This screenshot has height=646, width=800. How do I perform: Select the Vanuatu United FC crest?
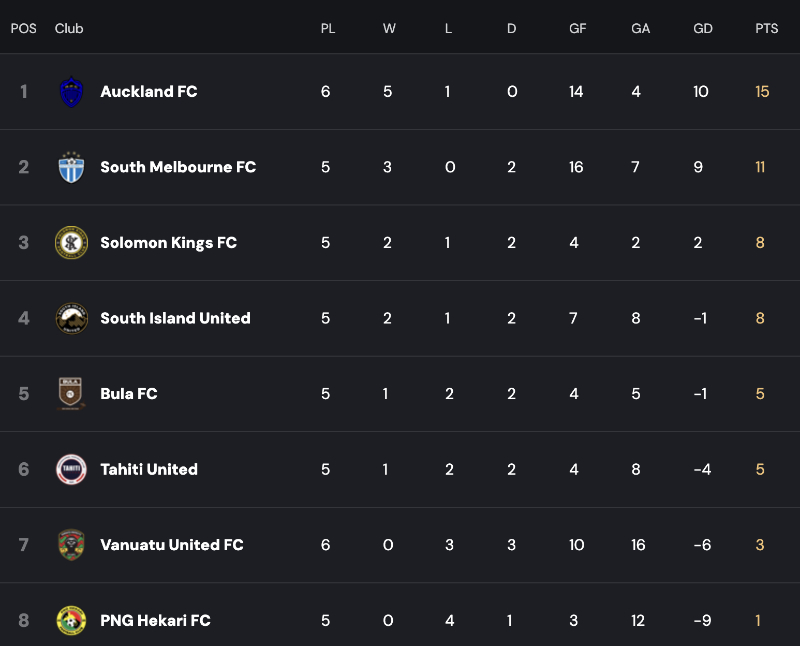click(71, 545)
